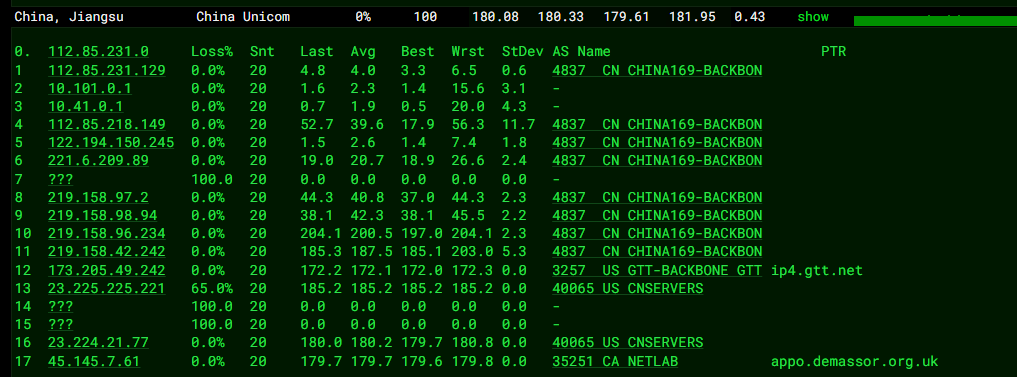Click the 10.101.0.1 address link
The width and height of the screenshot is (1017, 377).
coord(90,88)
